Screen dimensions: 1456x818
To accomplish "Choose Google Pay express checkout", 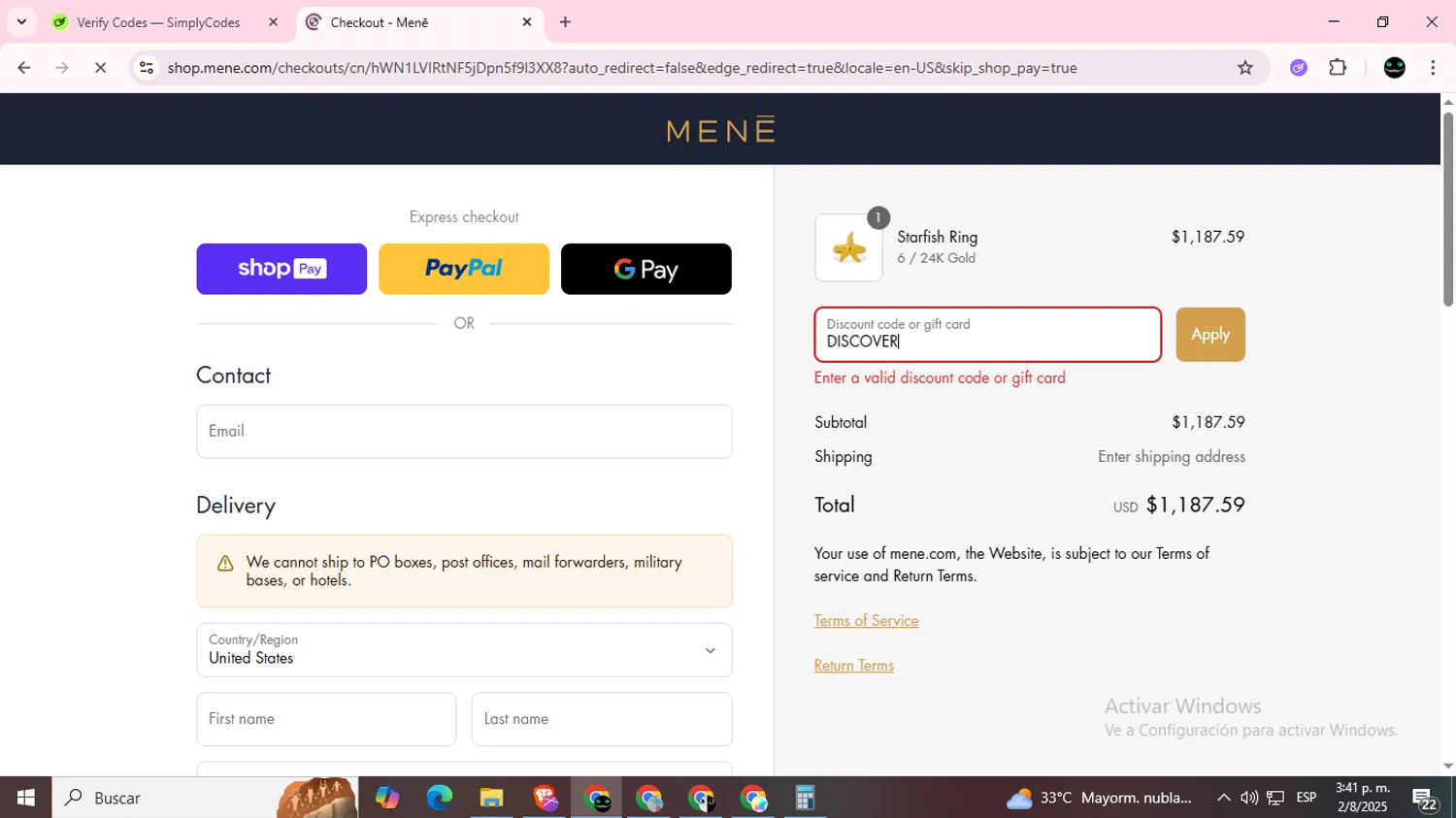I will pos(646,269).
